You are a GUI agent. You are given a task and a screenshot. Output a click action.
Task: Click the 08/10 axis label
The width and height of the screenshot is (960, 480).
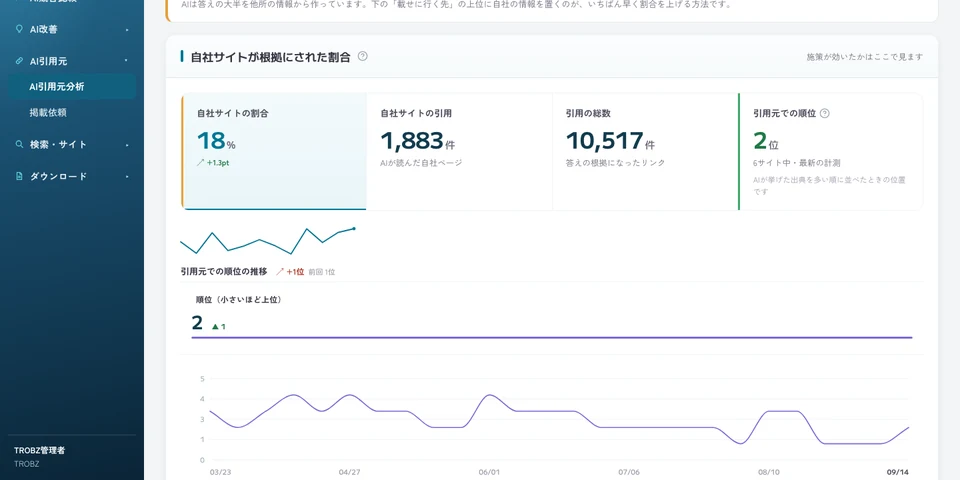point(769,472)
